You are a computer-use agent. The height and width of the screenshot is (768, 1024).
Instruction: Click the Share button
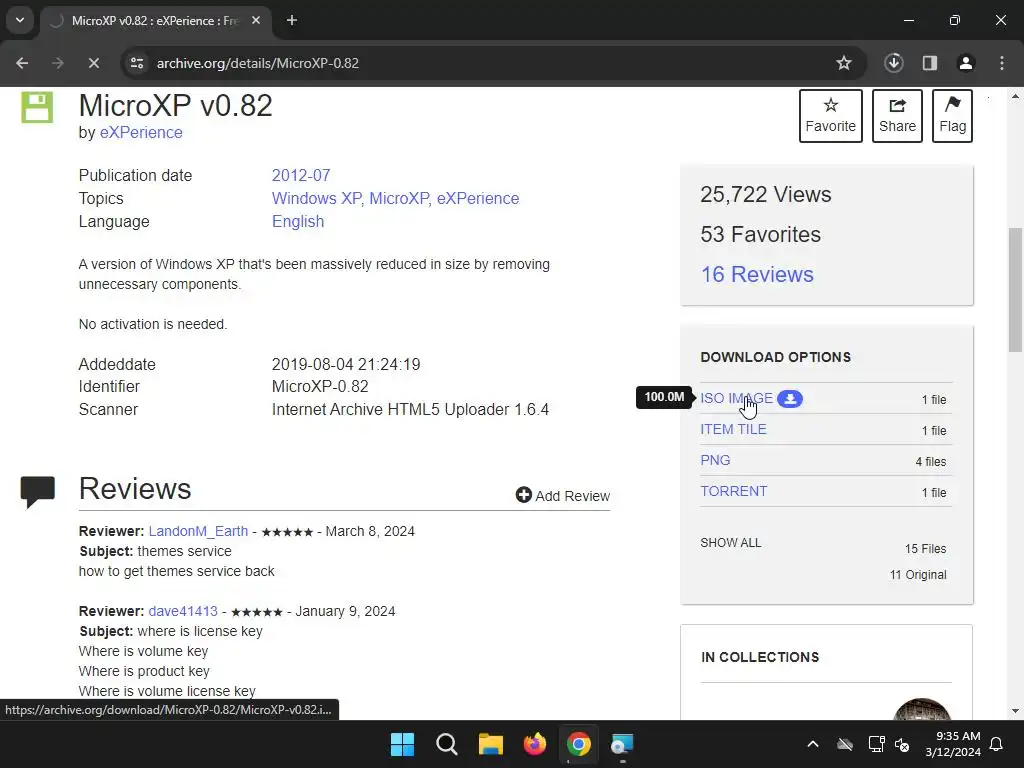coord(897,116)
